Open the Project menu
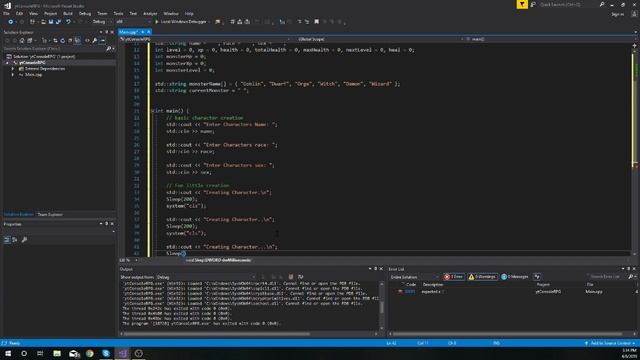This screenshot has width=640, height=360. (x=51, y=13)
